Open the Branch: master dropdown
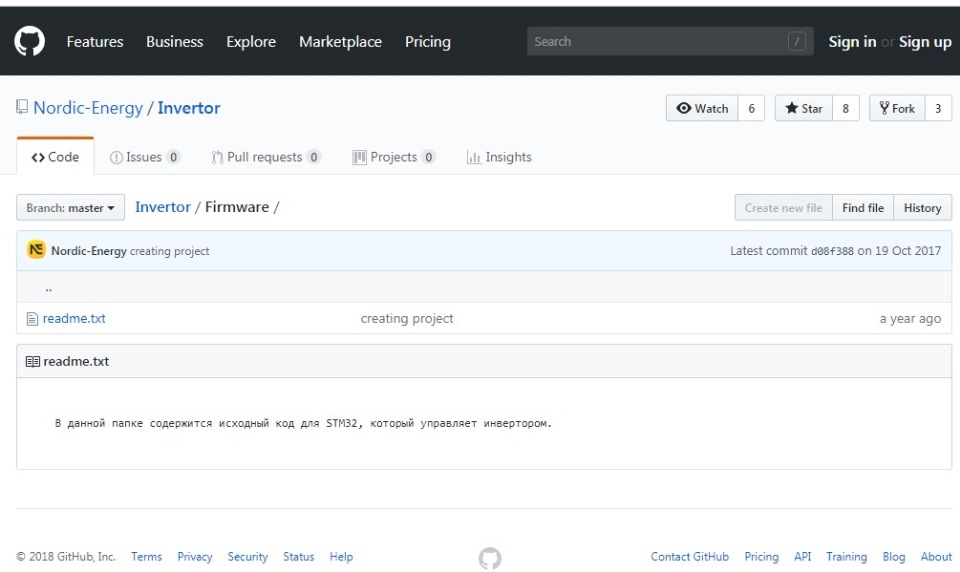 [x=70, y=208]
